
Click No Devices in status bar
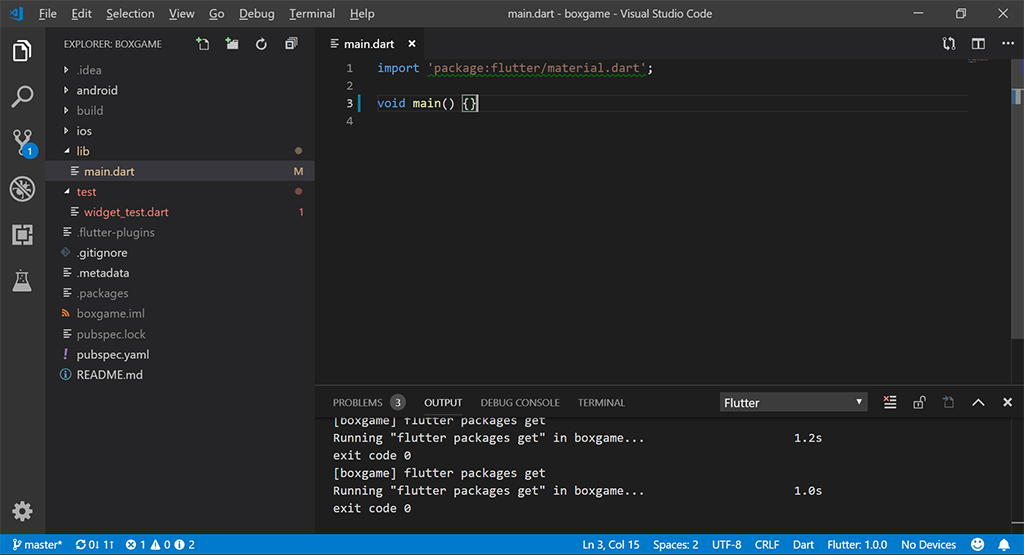(x=928, y=545)
